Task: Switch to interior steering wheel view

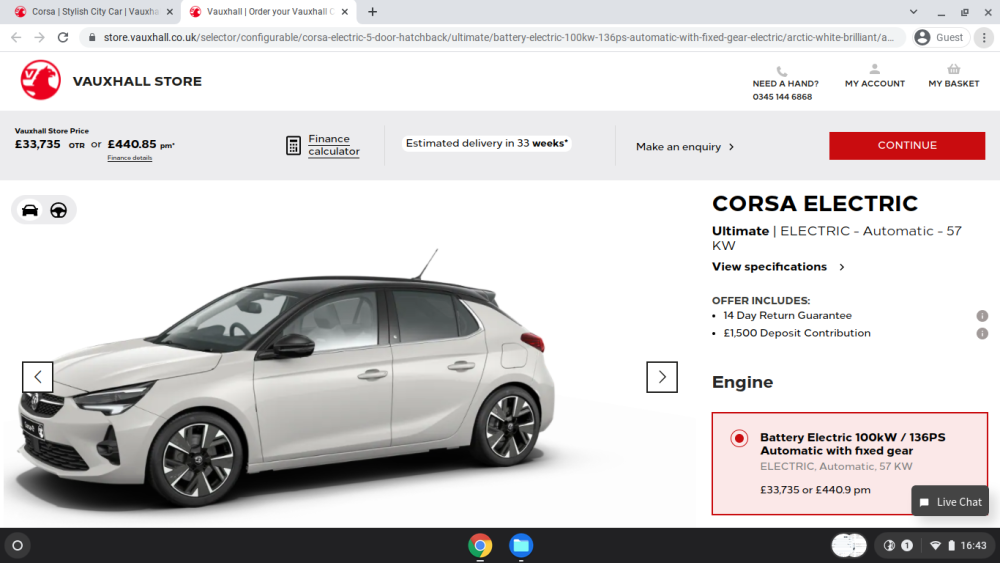Action: (59, 210)
